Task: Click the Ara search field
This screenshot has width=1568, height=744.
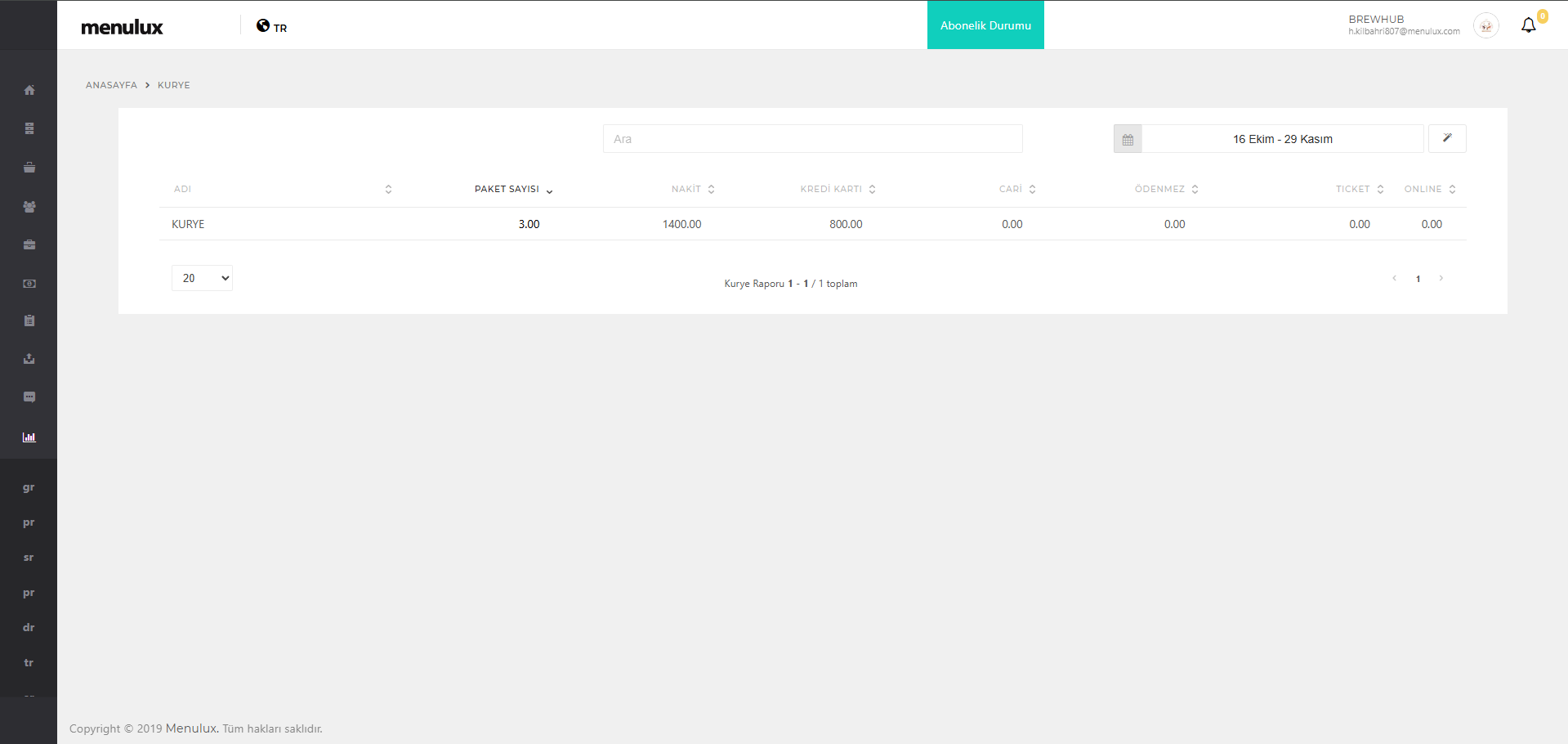Action: pos(812,139)
